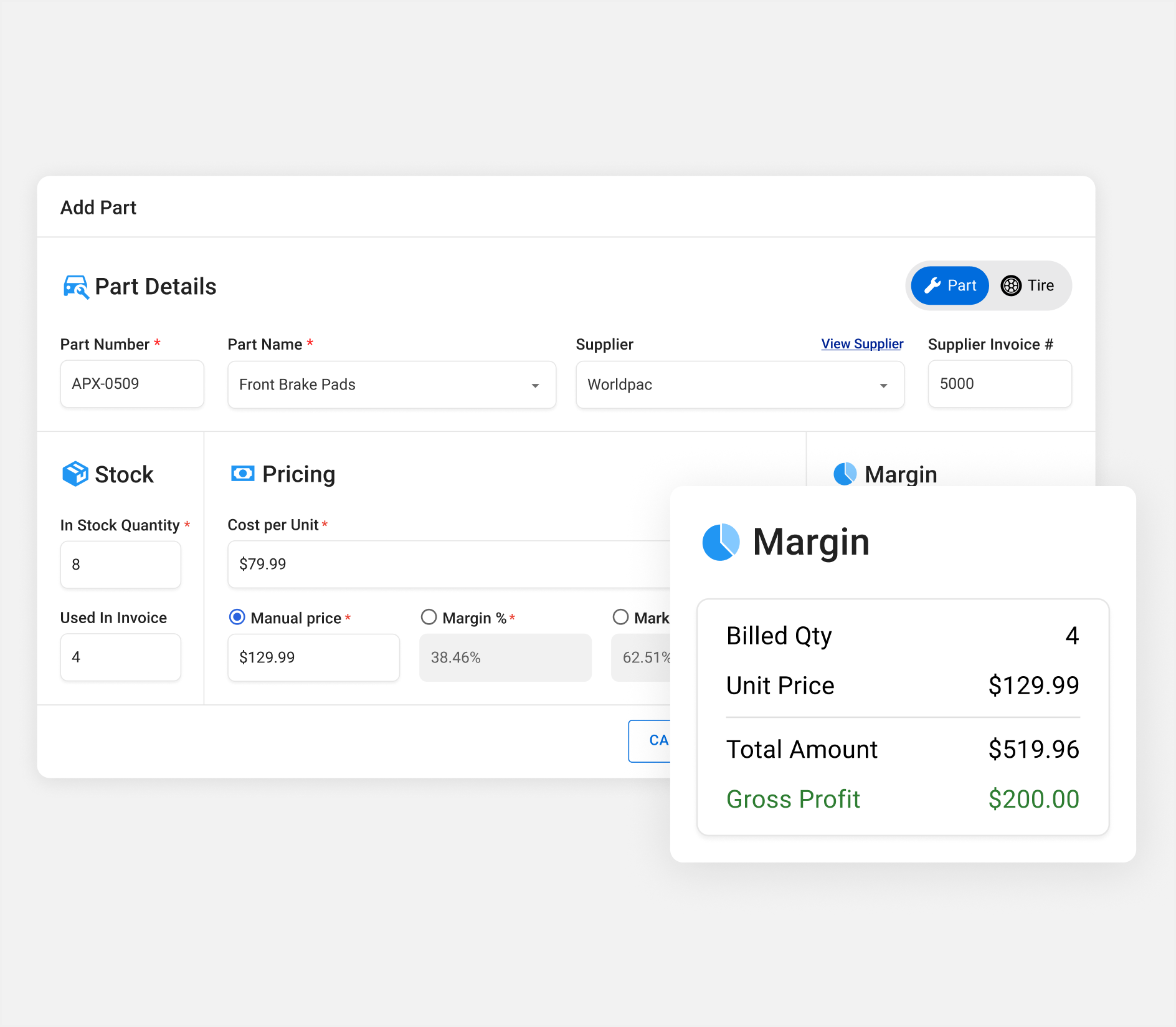Click the pie chart icon in Margin popup
The width and height of the screenshot is (1176, 1027).
click(721, 542)
